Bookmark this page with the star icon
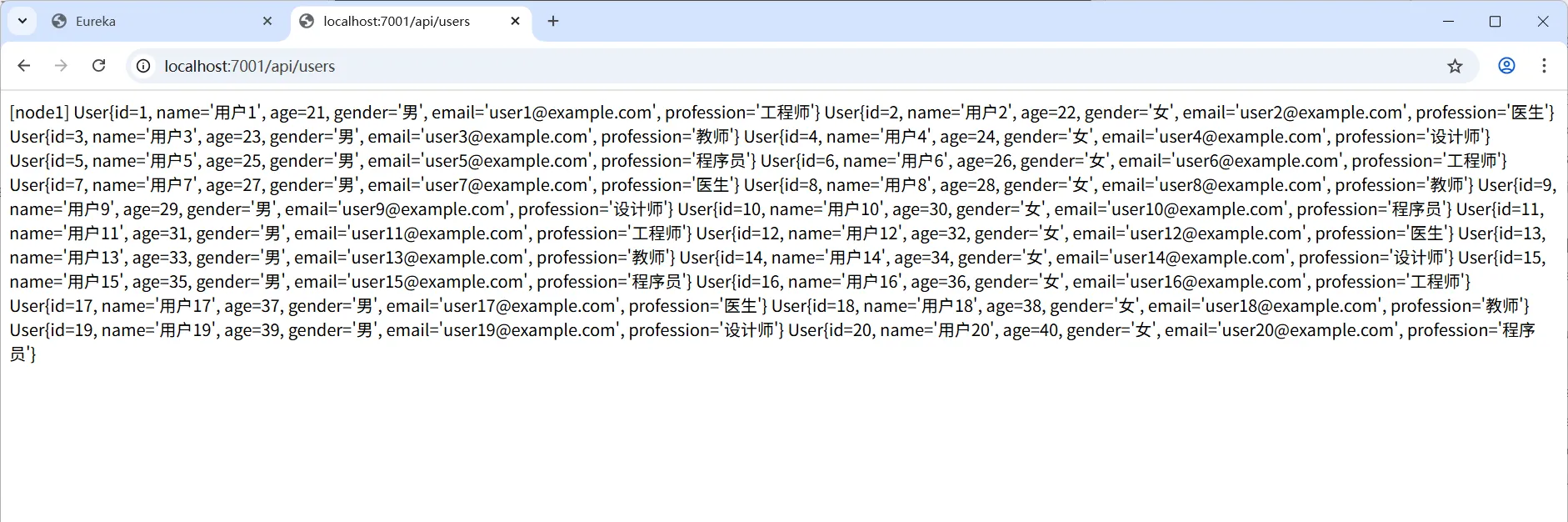 tap(1455, 66)
